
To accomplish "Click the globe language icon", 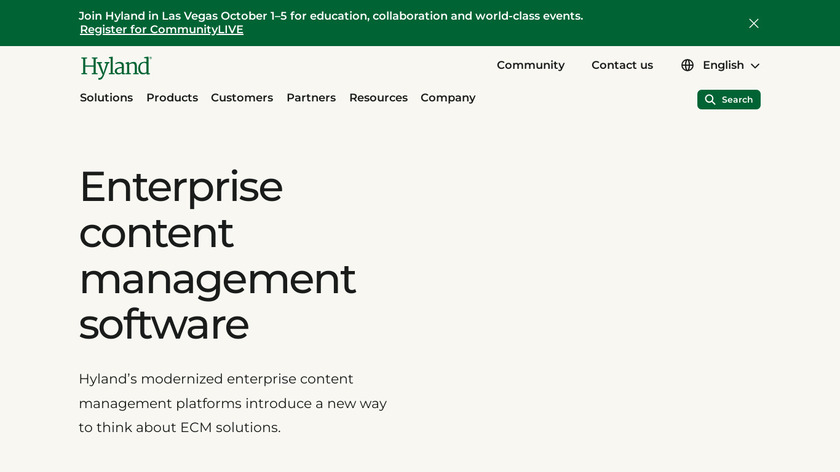I will tap(687, 65).
